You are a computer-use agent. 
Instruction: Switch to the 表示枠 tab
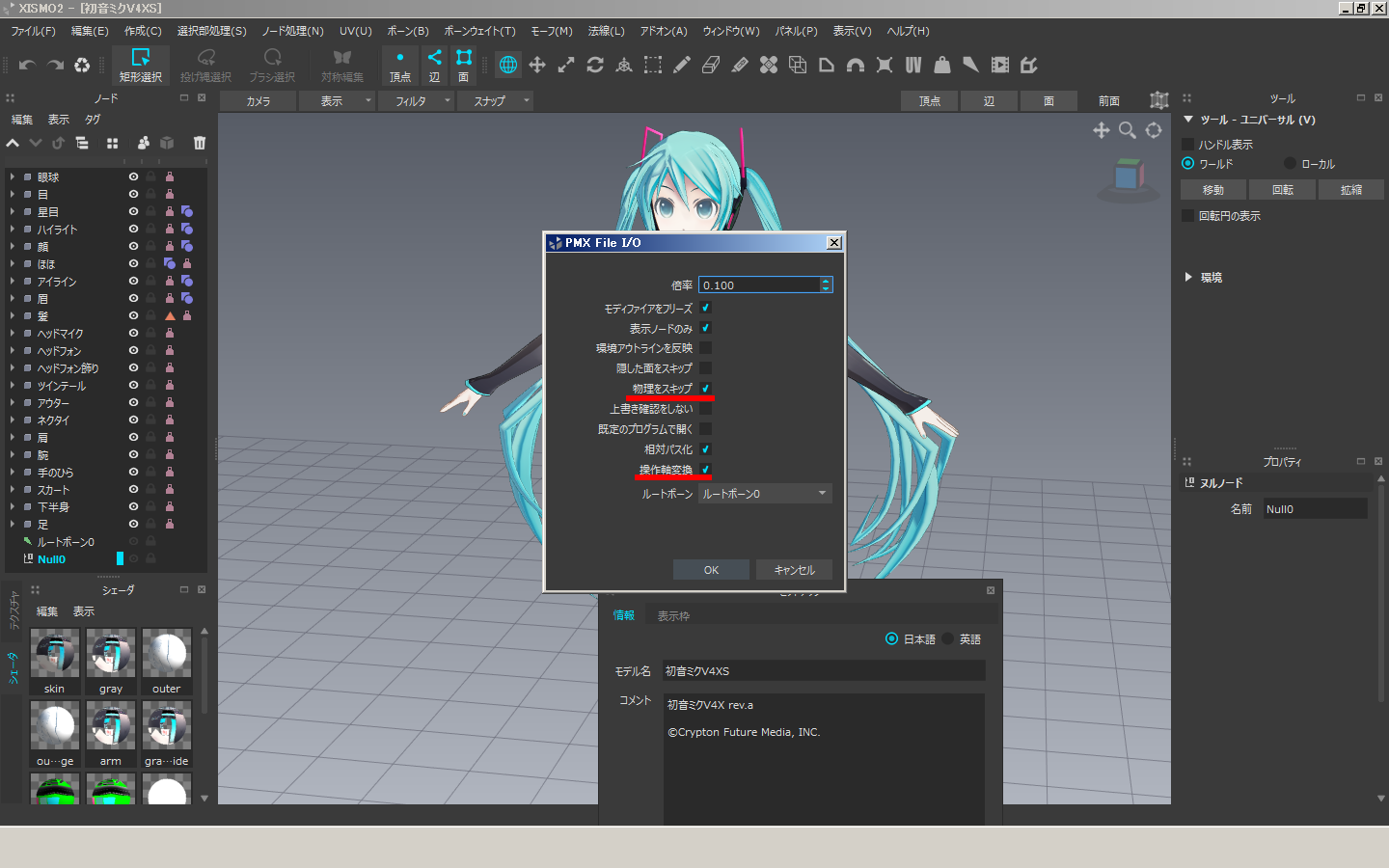(x=673, y=615)
